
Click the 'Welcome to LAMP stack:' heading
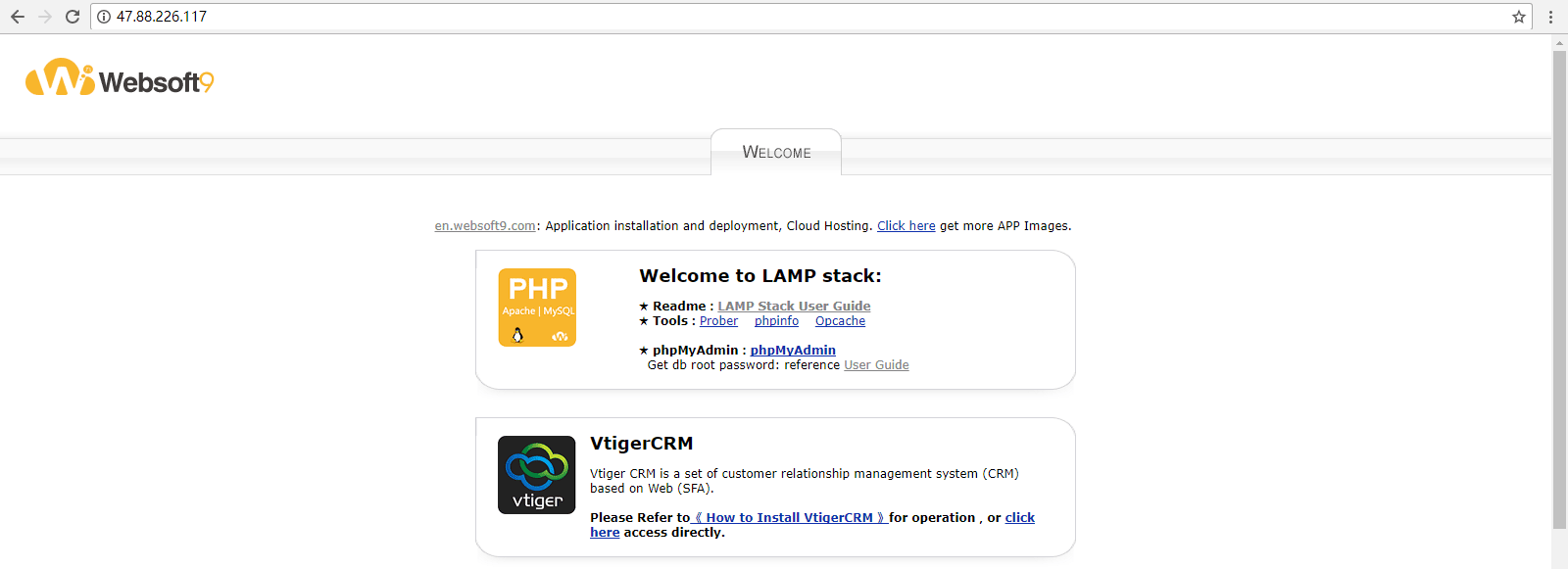coord(760,276)
